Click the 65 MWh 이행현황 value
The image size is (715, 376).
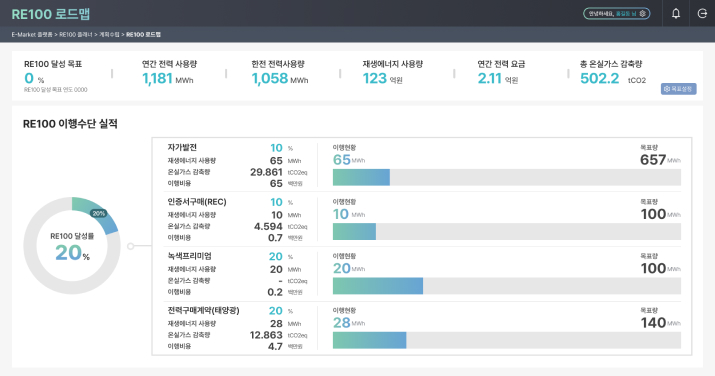(x=349, y=160)
